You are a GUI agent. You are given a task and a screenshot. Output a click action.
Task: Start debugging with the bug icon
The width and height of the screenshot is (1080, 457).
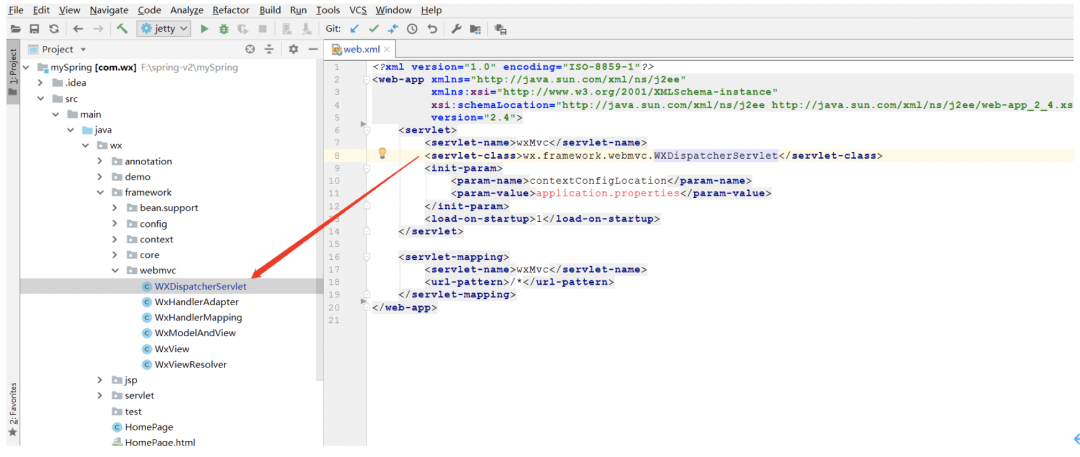coord(223,29)
